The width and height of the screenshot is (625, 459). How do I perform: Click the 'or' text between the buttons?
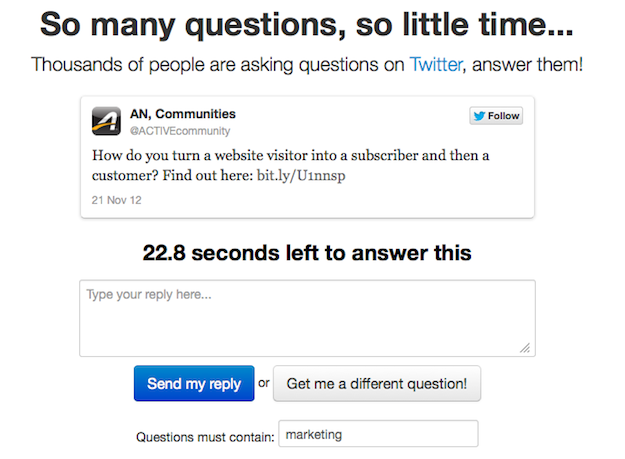264,384
